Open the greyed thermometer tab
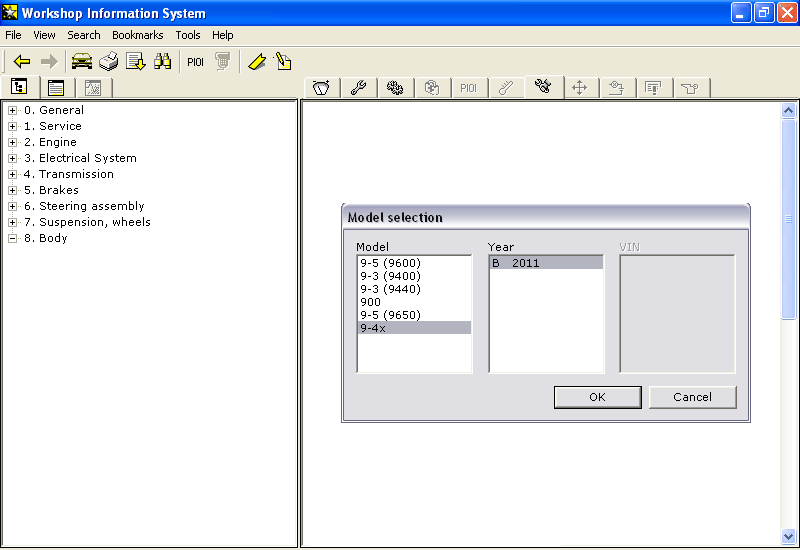The height and width of the screenshot is (550, 800). (x=506, y=88)
